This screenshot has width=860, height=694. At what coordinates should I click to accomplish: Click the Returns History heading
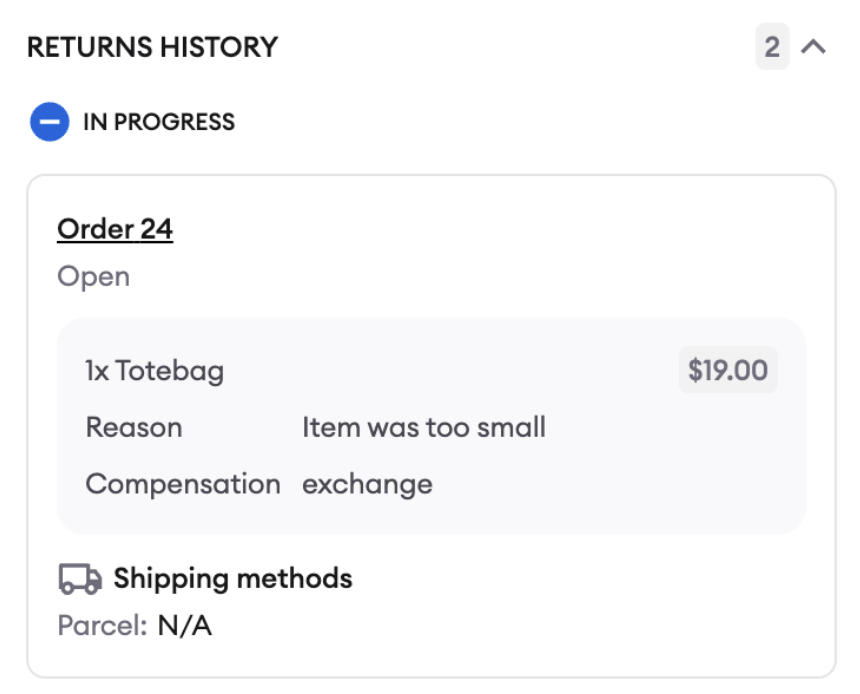(152, 47)
